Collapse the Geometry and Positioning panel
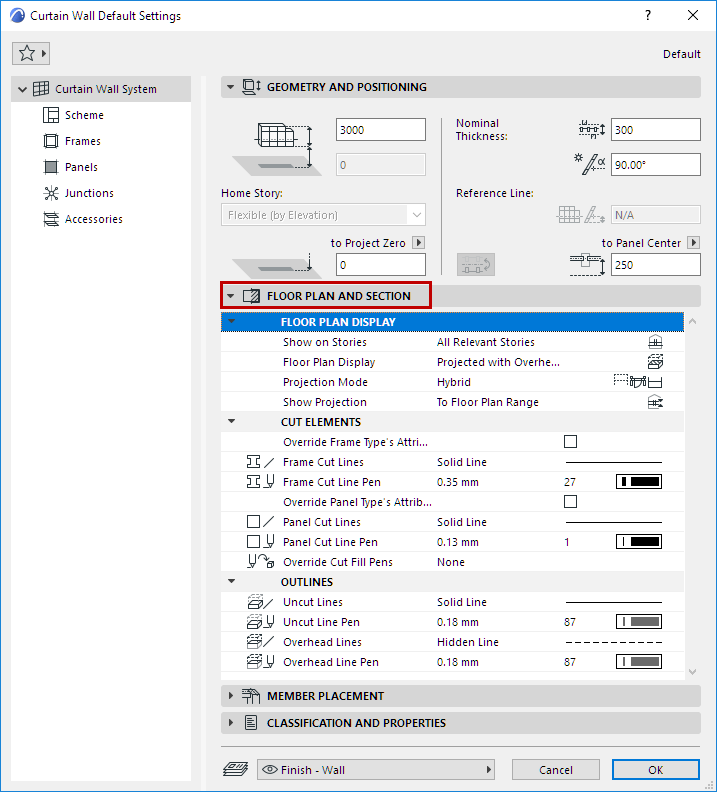 tap(230, 87)
